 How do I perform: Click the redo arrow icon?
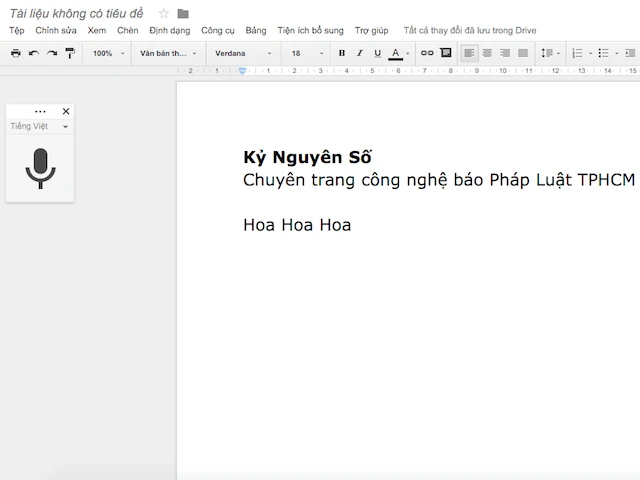tap(52, 53)
